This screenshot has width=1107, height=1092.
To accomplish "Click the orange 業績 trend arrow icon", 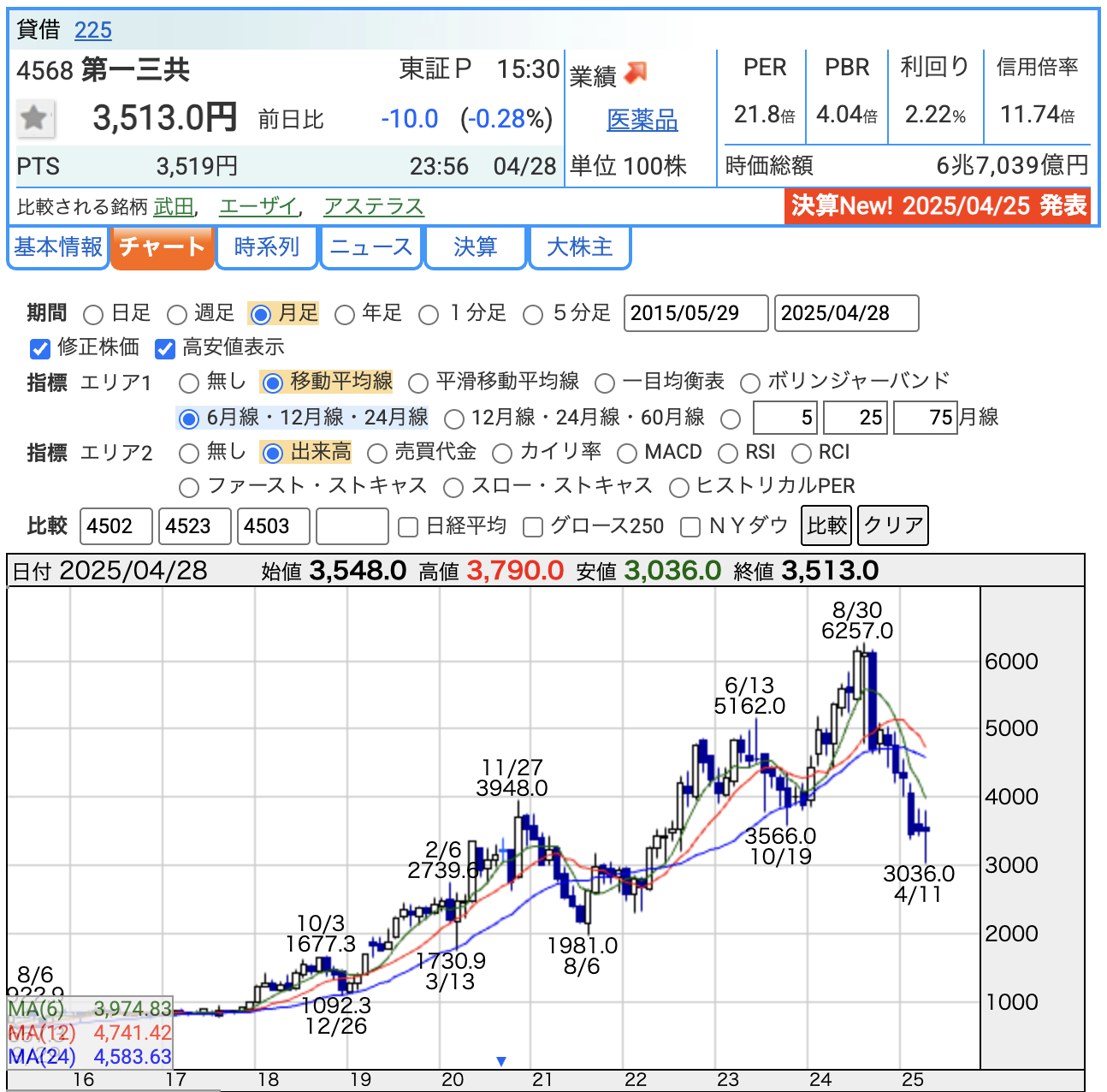I will pyautogui.click(x=635, y=73).
